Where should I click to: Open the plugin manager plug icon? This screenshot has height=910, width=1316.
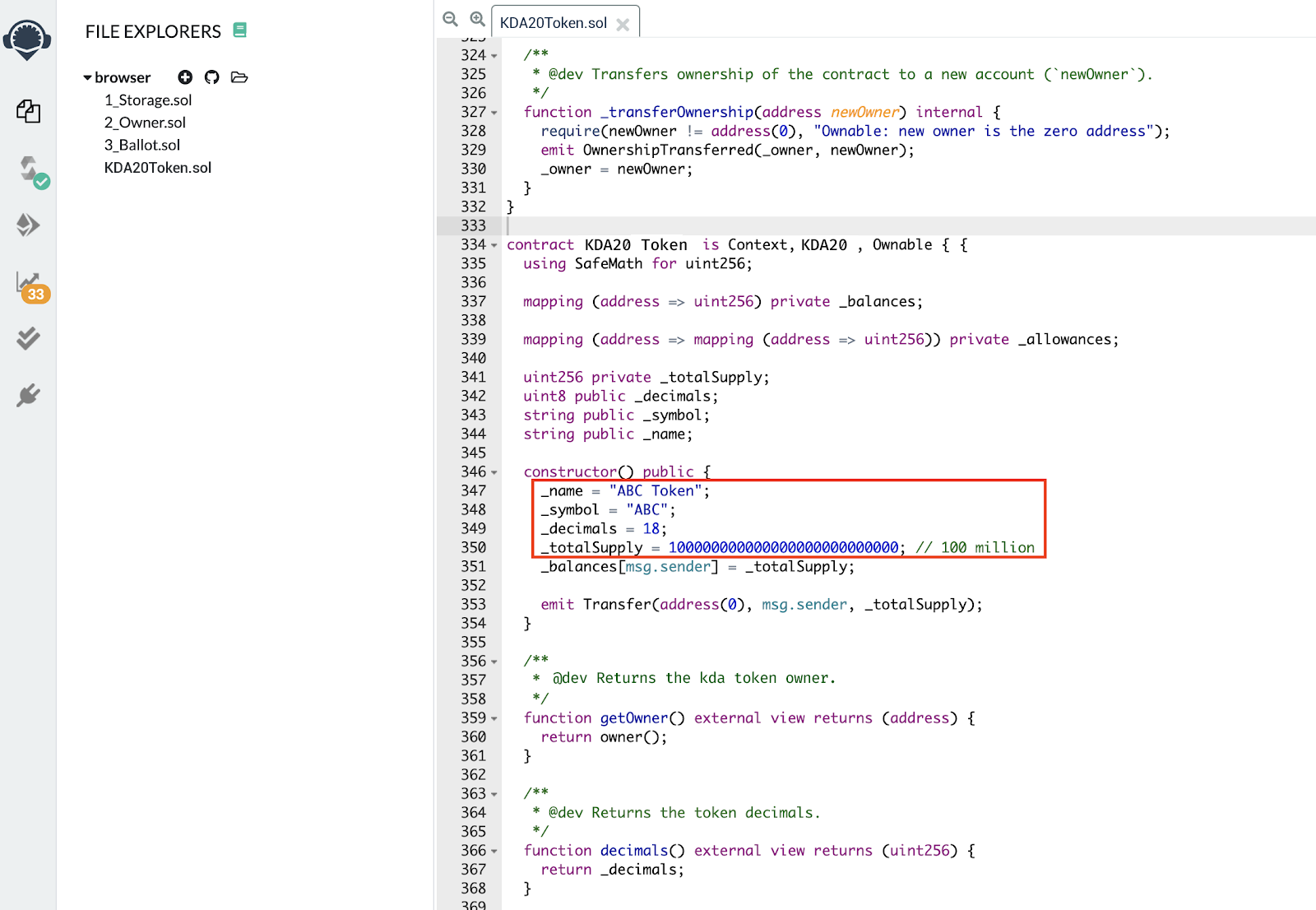point(28,396)
